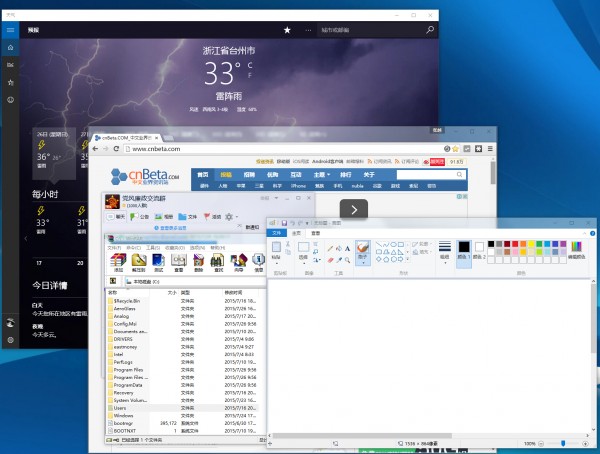
Task: Click the WinRAR 添加 (Add) toolbar icon
Action: tap(118, 263)
